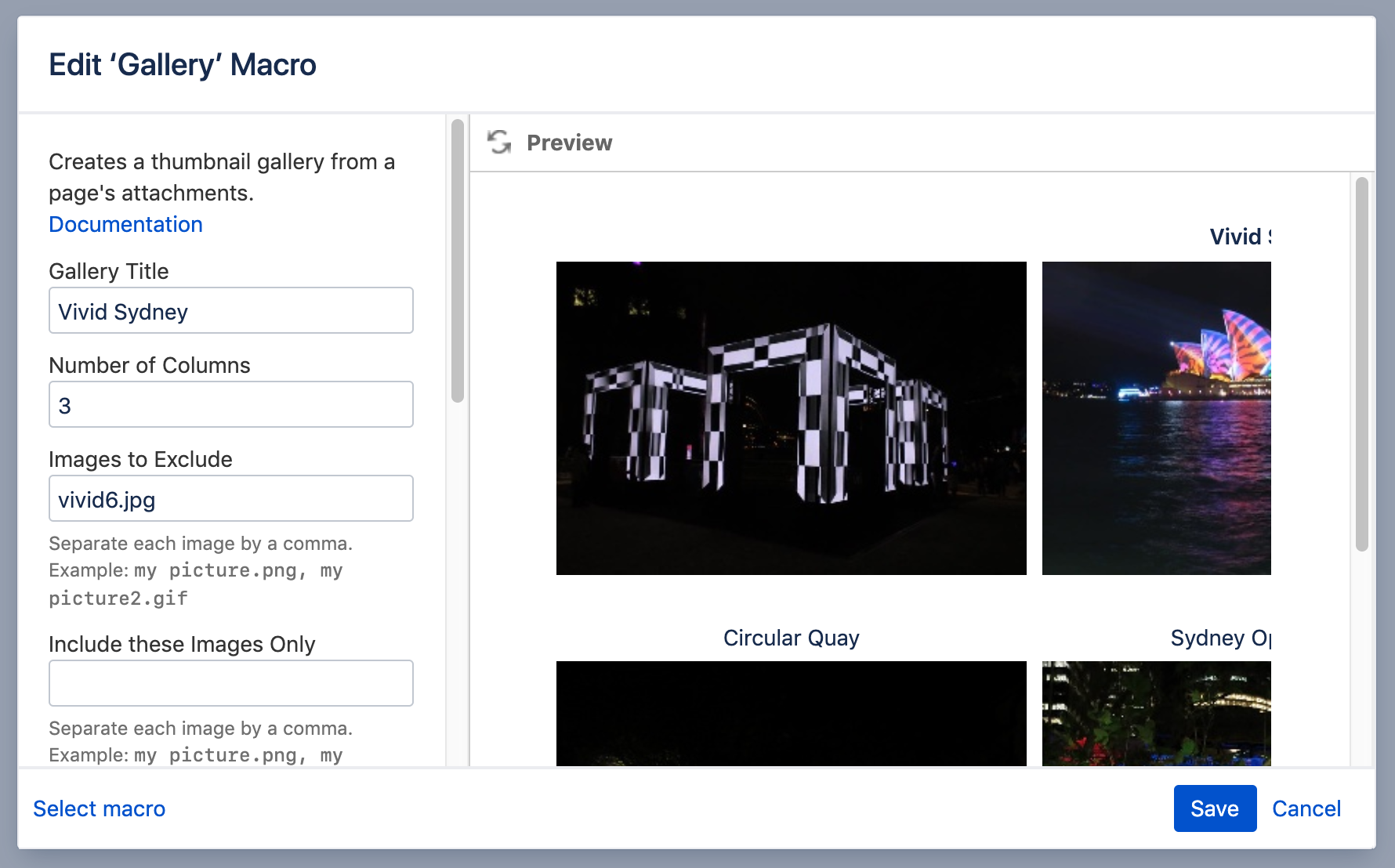Image resolution: width=1395 pixels, height=868 pixels.
Task: Select the empty Include these Images Only field
Action: 230,683
